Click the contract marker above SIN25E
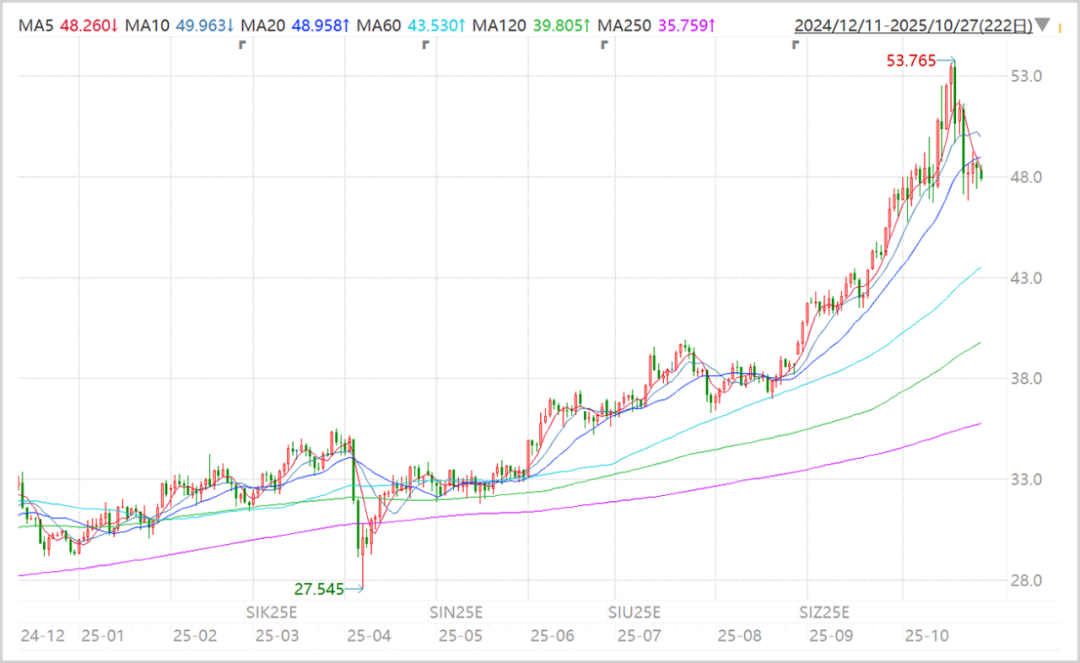This screenshot has height=663, width=1080. 426,45
